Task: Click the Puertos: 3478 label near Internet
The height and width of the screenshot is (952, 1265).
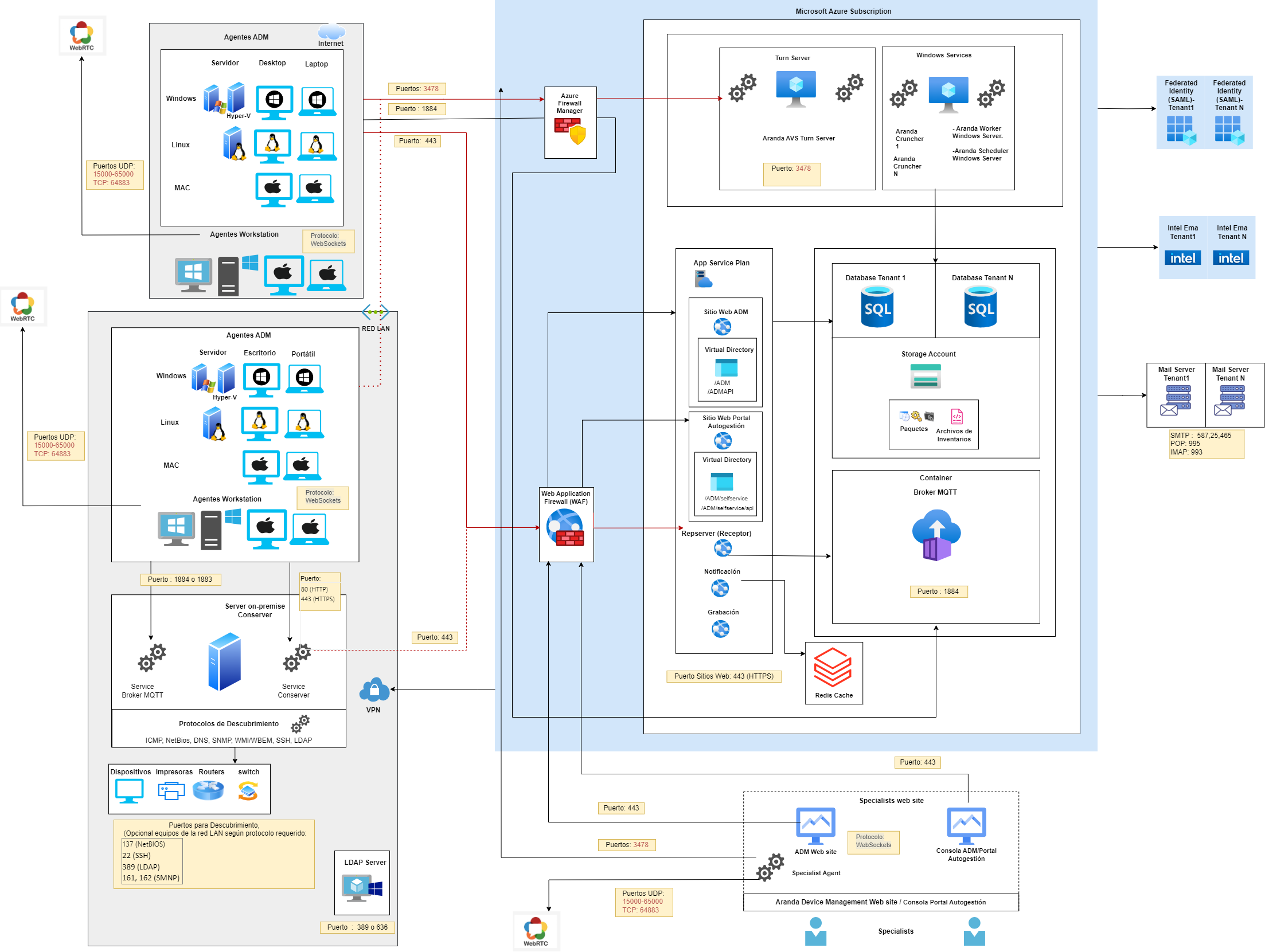Action: [417, 89]
